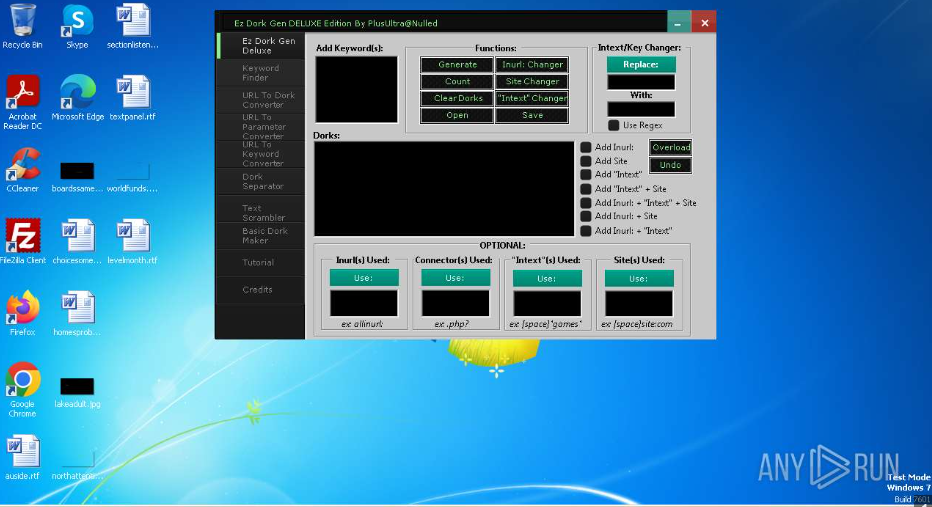
Task: Check the Add Site option
Action: tap(586, 161)
